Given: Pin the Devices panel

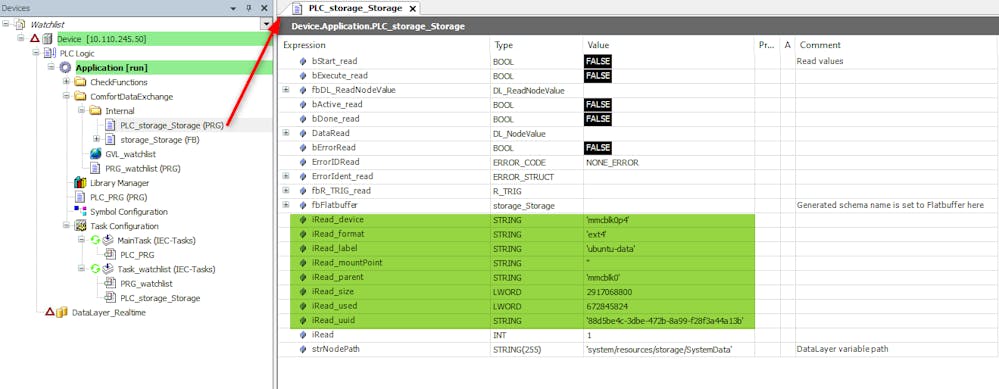Looking at the screenshot, I should point(248,8).
